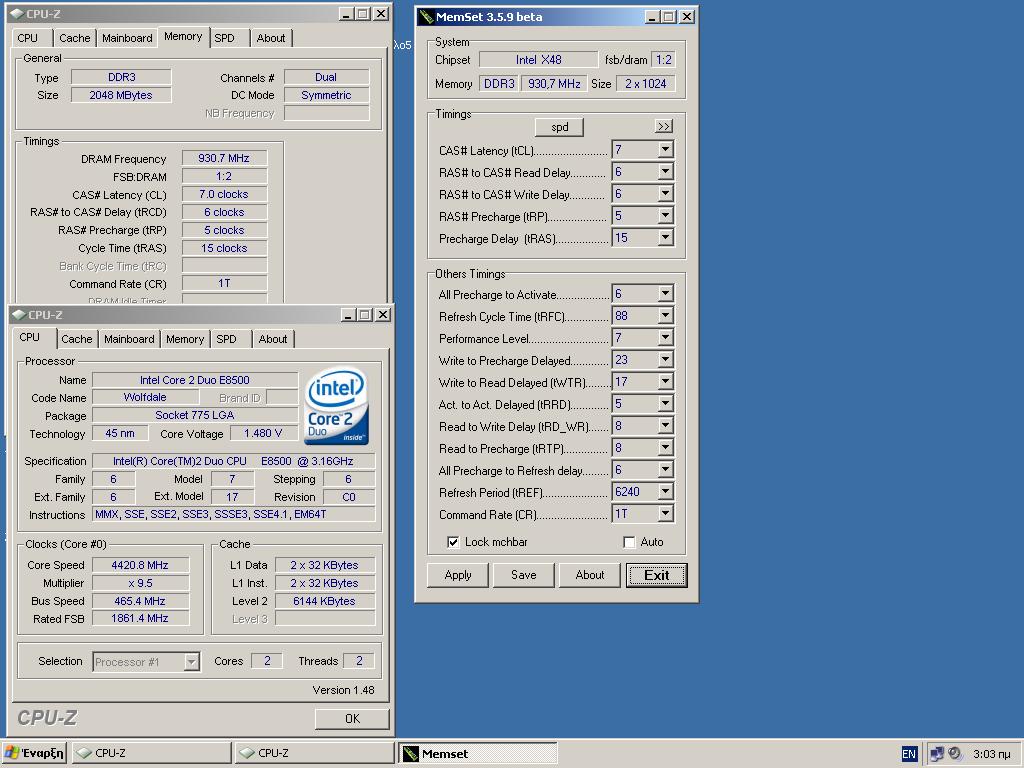Click the About button in MemSet
Screen dimensions: 1024x768
pos(590,575)
